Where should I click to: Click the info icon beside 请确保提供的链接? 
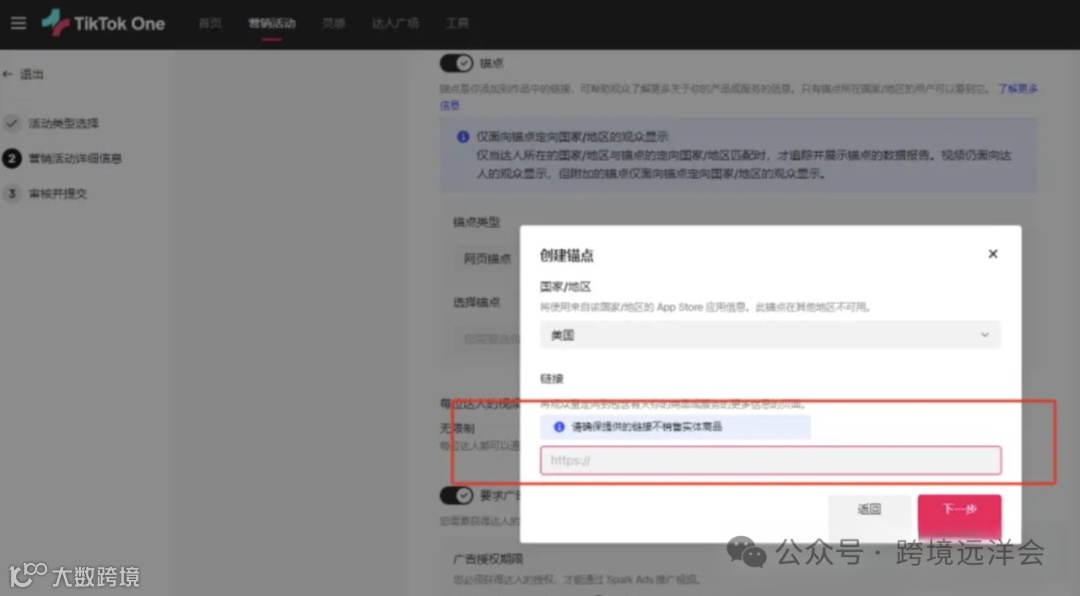click(x=559, y=427)
